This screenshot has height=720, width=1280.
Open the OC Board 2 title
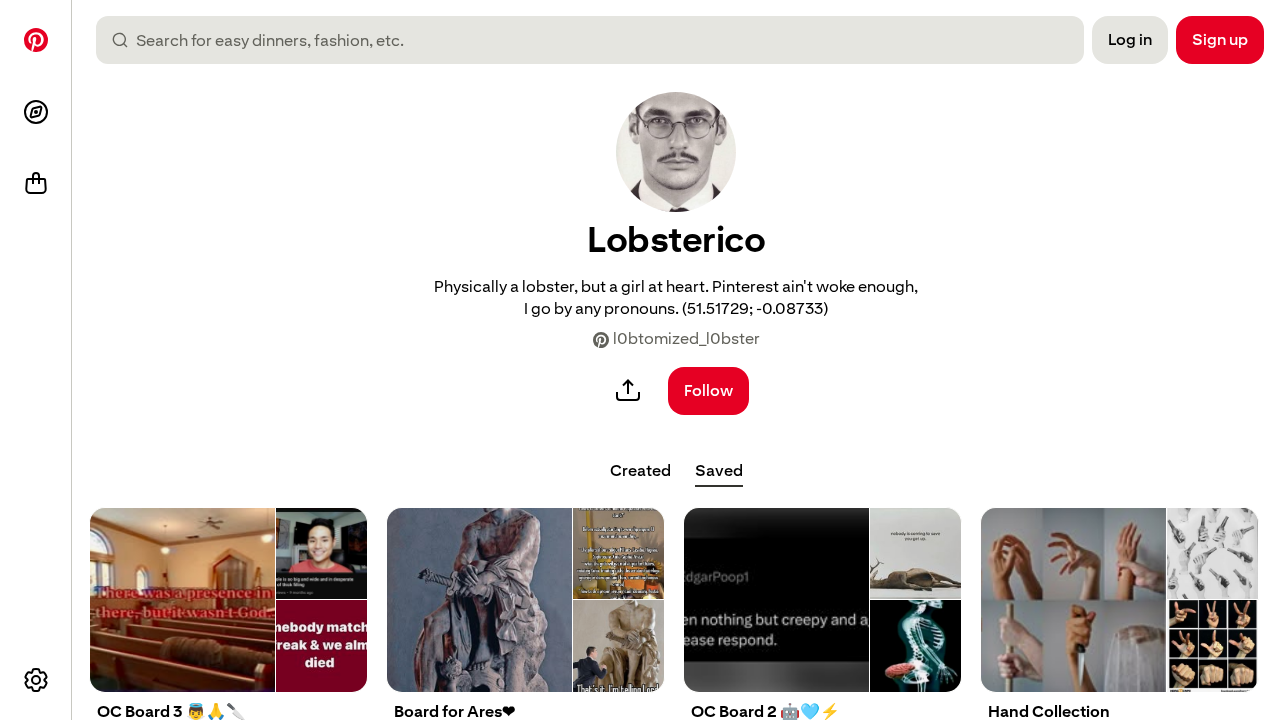pyautogui.click(x=765, y=711)
